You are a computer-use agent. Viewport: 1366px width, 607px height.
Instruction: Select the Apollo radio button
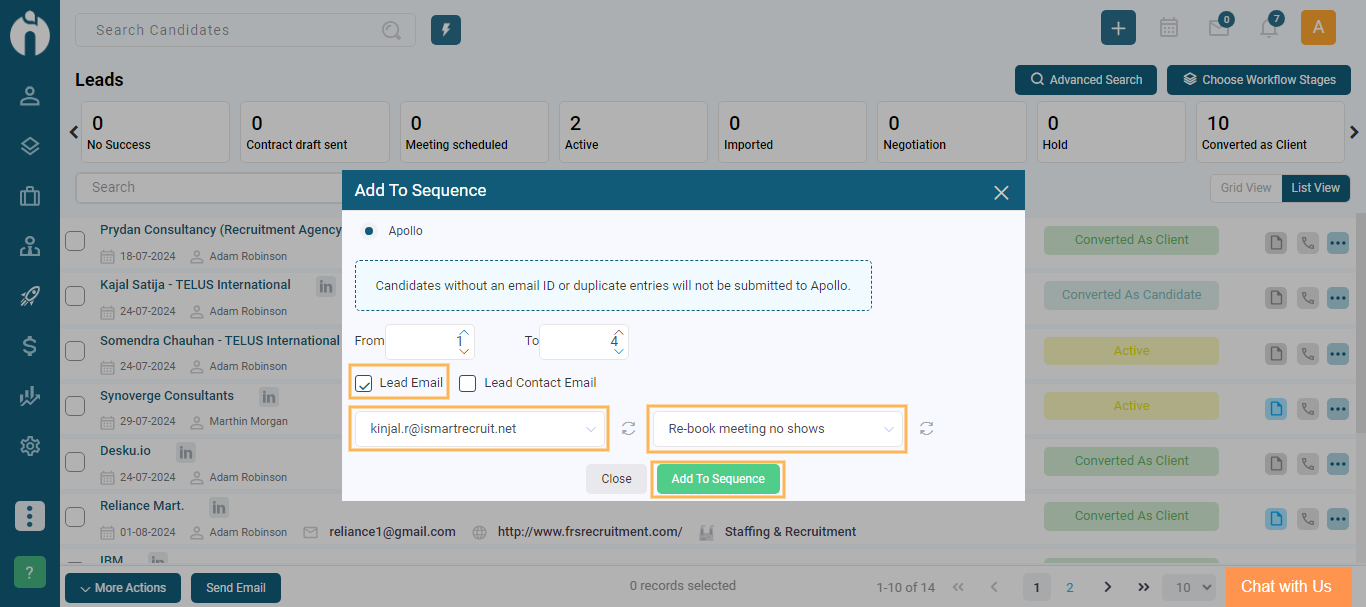[x=369, y=231]
